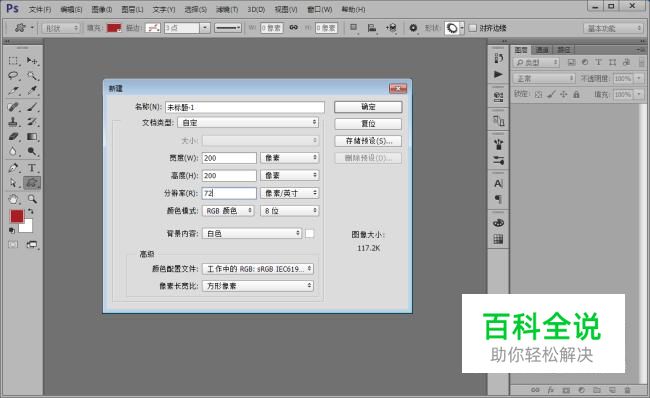Open the History panel icon
Viewport: 650px width, 398px height.
pos(498,58)
